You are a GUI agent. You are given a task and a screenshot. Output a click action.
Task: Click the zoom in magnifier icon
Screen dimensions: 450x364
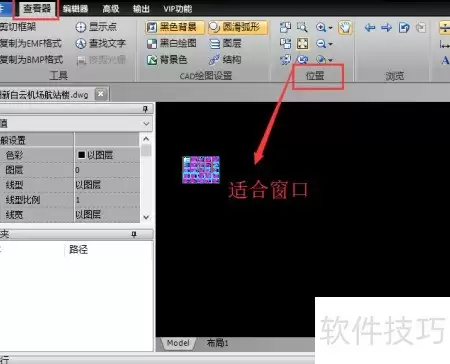click(x=321, y=27)
